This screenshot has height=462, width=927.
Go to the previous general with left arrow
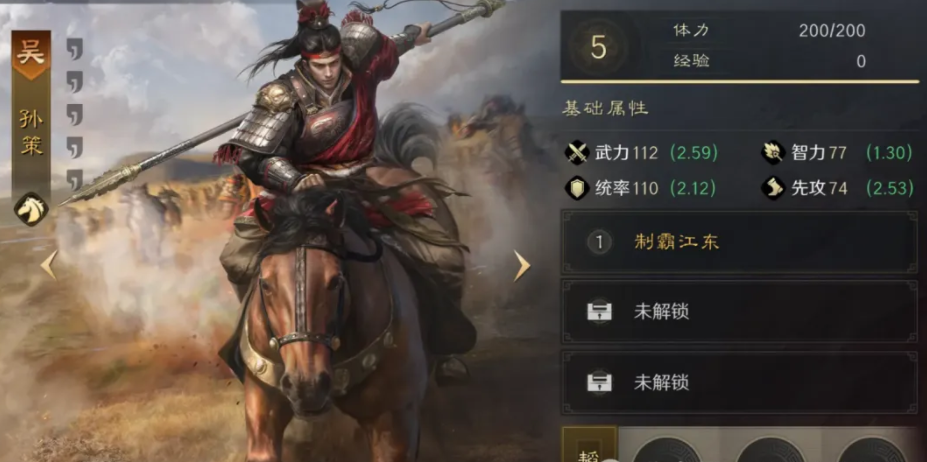[48, 264]
